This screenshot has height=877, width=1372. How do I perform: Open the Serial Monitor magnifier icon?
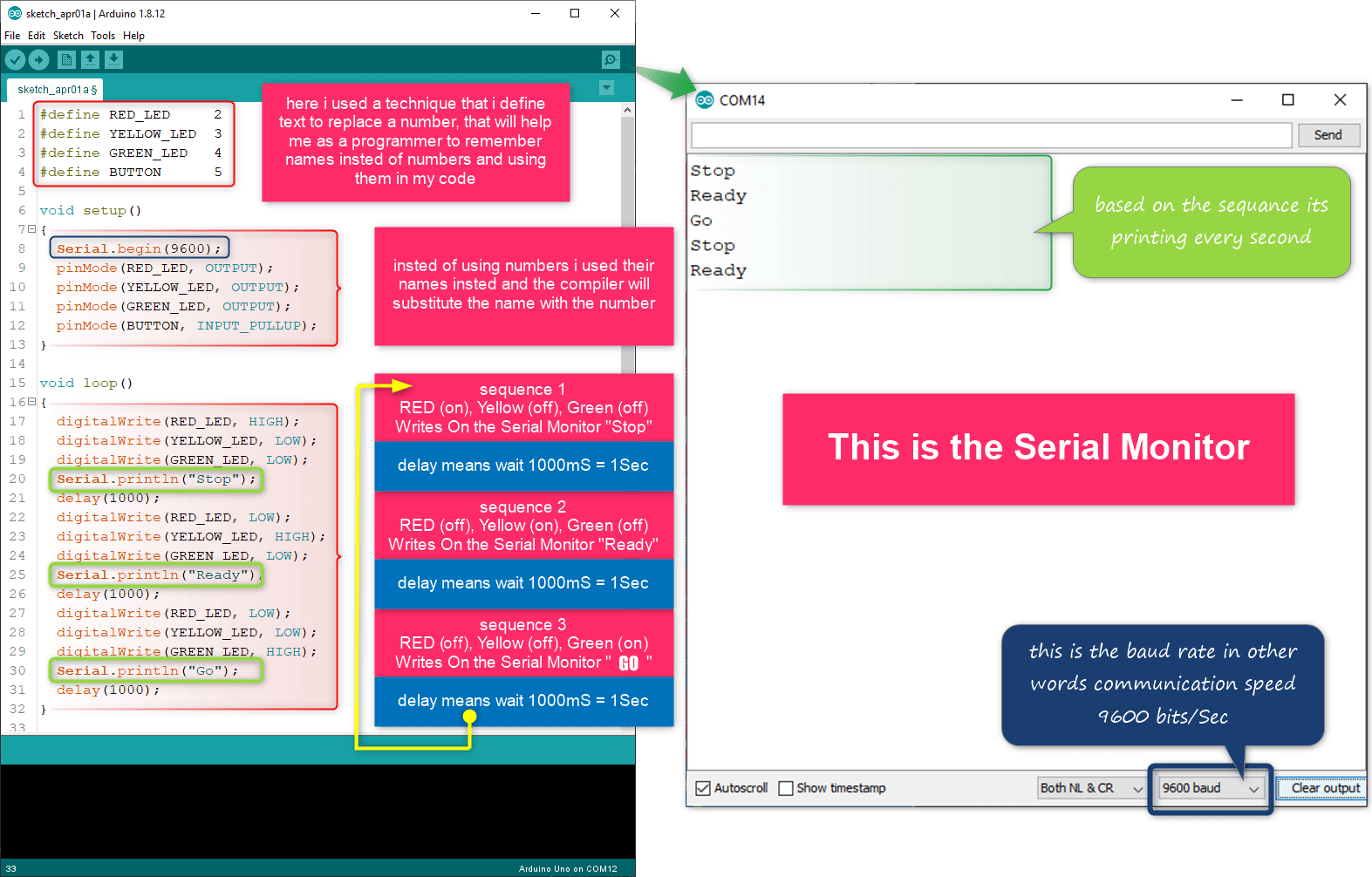tap(611, 59)
